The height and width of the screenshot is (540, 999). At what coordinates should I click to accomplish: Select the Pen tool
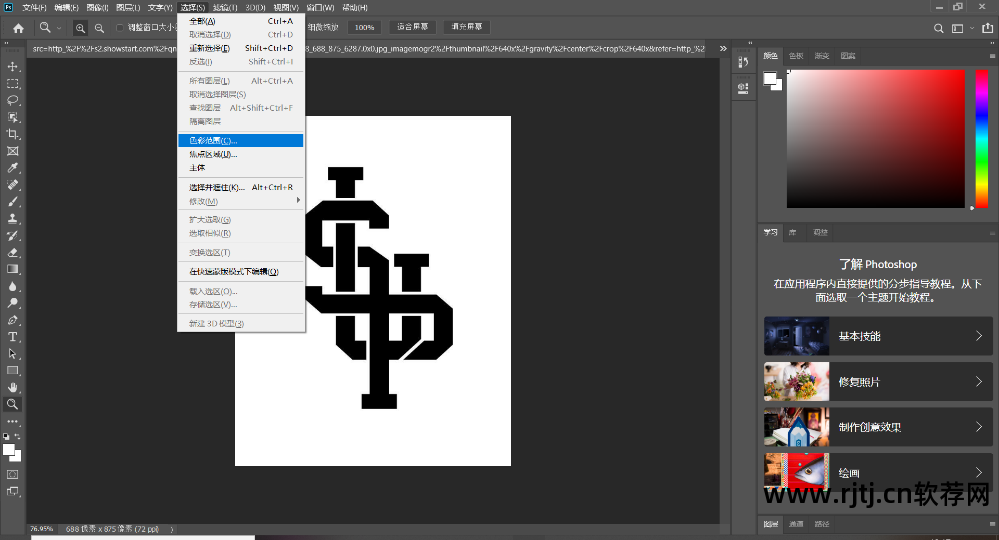[13, 320]
